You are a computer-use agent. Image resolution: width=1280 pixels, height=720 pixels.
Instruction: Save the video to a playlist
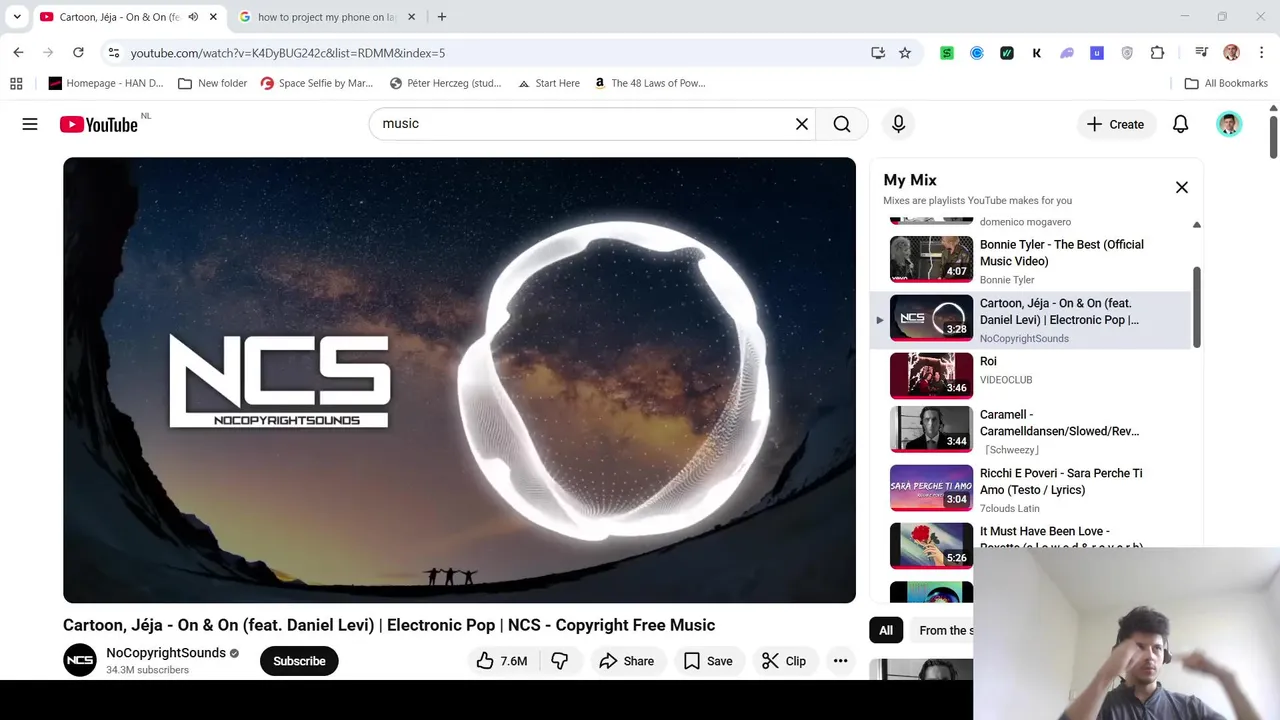pos(708,661)
